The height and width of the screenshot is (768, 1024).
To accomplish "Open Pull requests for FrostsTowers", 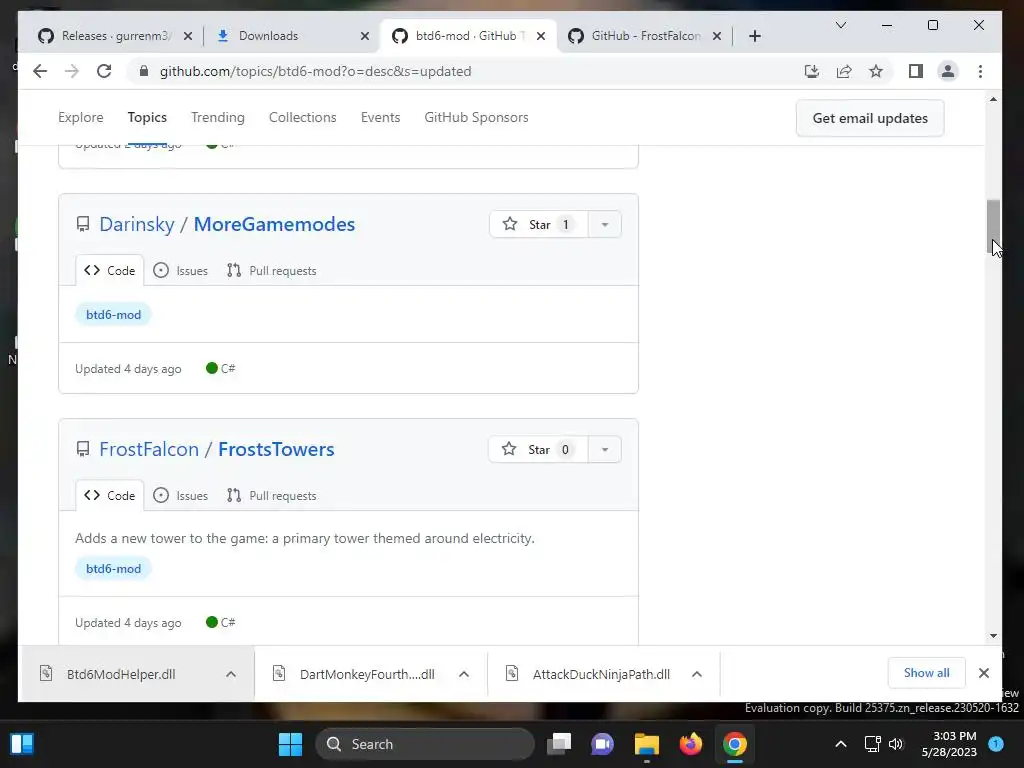I will coord(272,496).
